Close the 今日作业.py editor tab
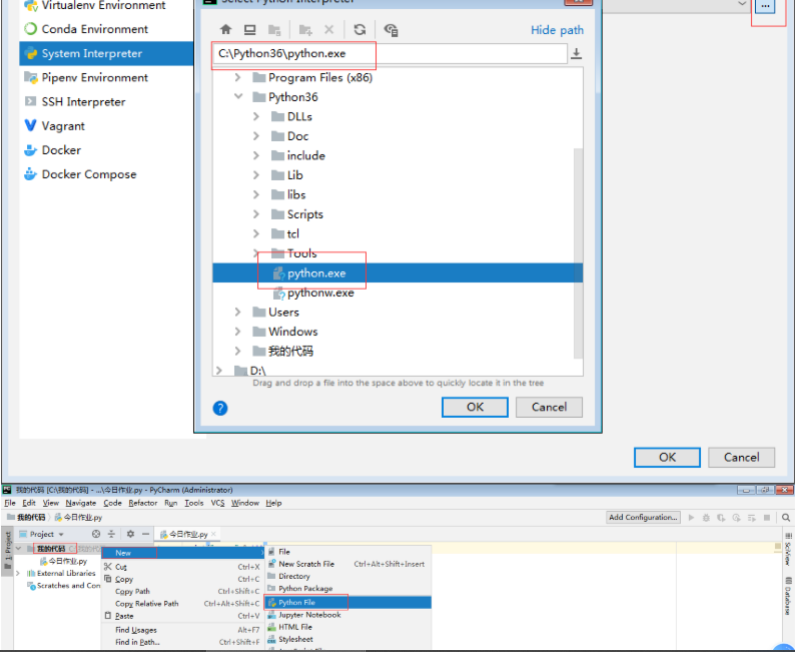Image resolution: width=795 pixels, height=652 pixels. tap(213, 534)
